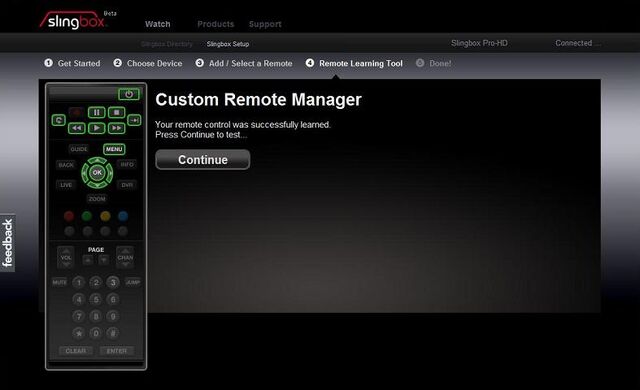Image resolution: width=640 pixels, height=390 pixels.
Task: Click the ENTER button on the remote
Action: (x=117, y=351)
